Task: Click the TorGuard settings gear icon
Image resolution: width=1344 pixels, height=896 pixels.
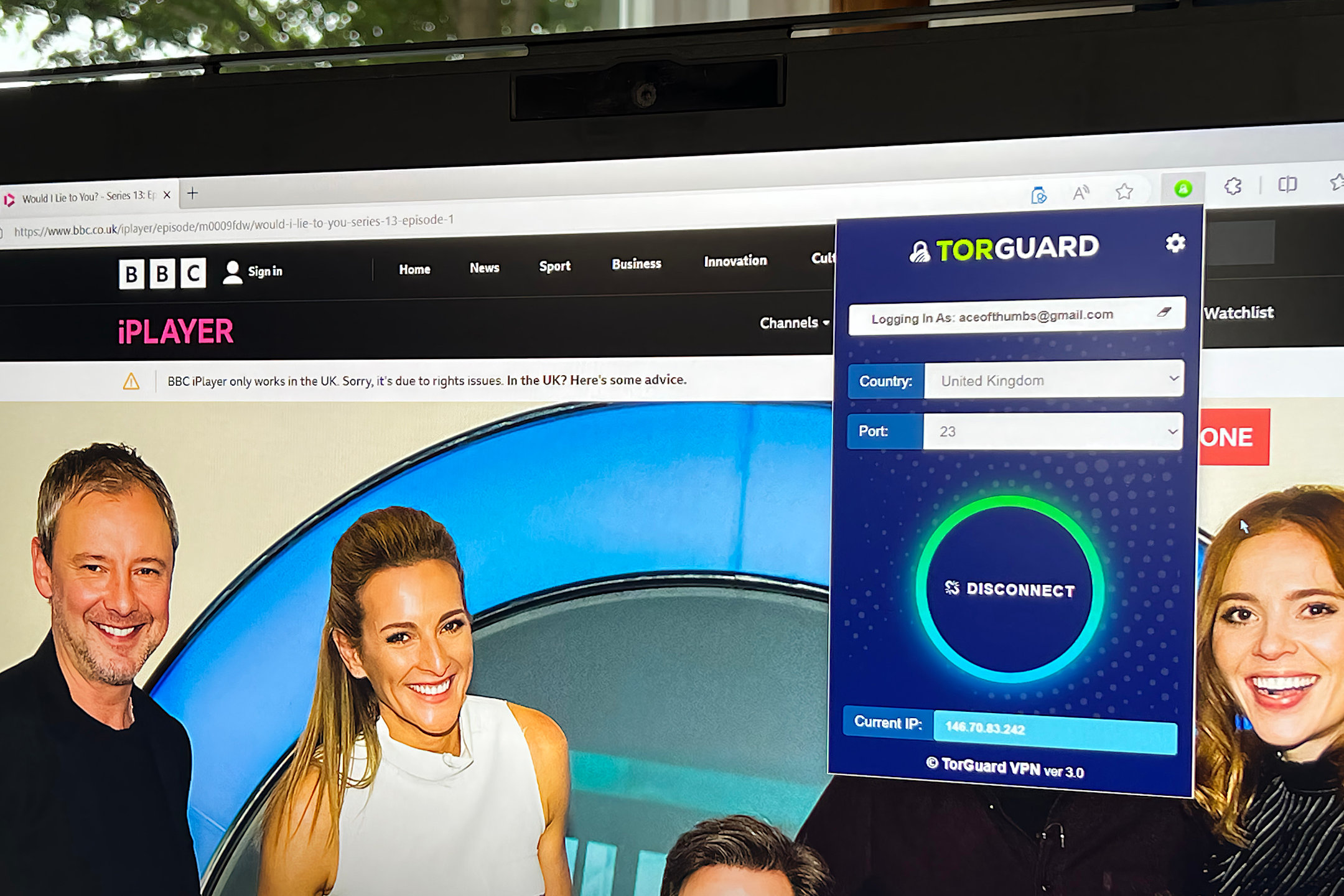Action: click(x=1175, y=244)
